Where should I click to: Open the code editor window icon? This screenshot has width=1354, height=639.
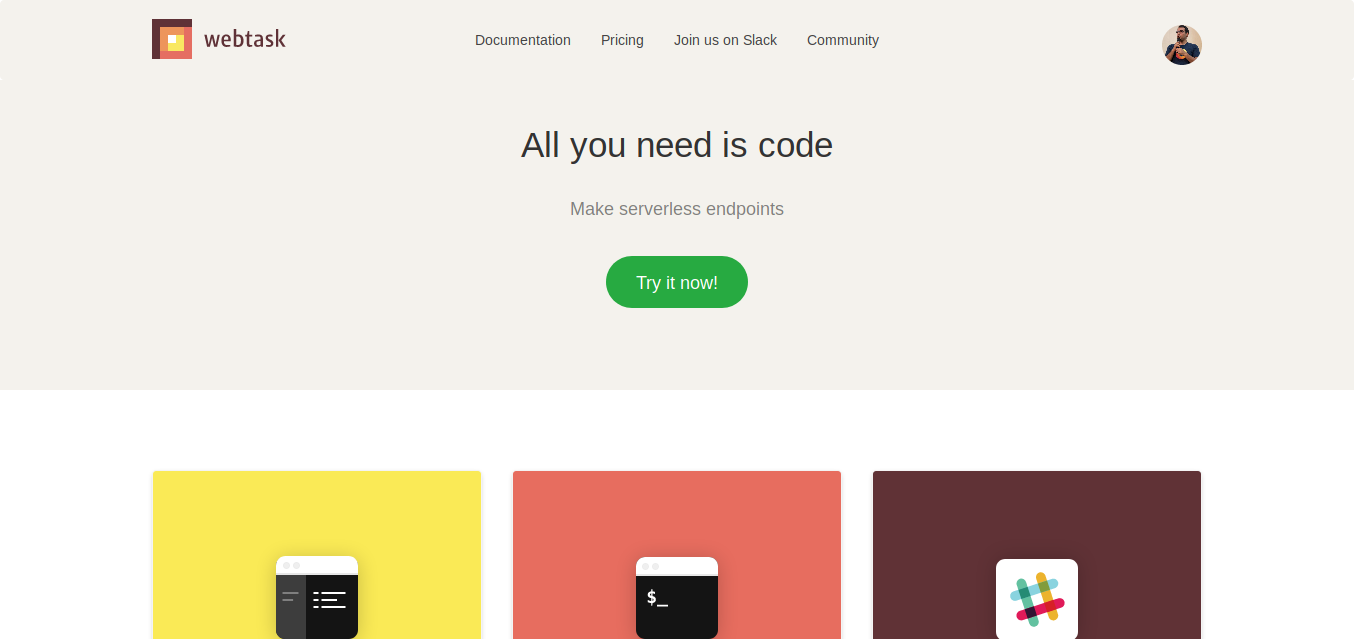click(x=317, y=597)
